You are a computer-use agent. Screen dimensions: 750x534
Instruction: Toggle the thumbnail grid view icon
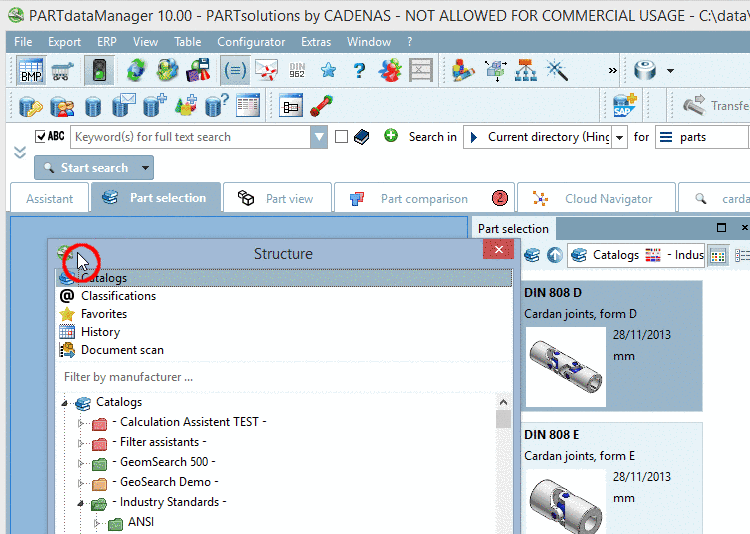(718, 256)
